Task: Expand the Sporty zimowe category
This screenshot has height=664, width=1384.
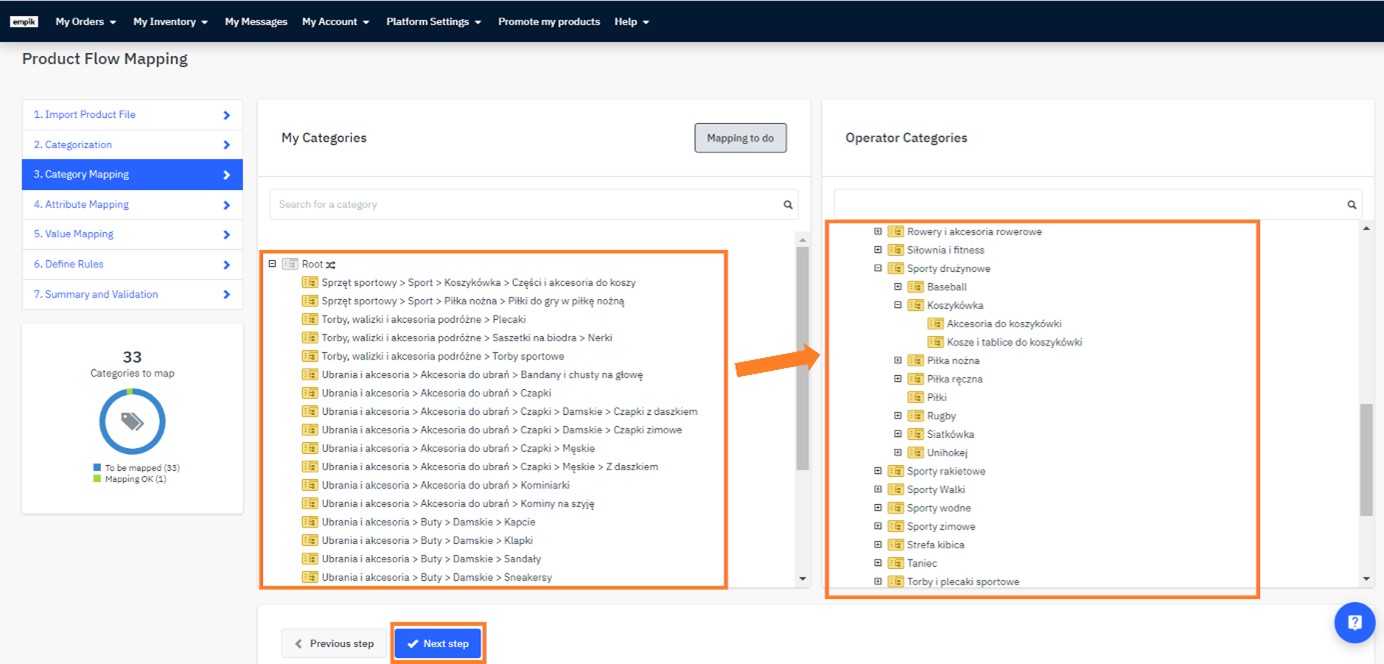Action: click(878, 527)
